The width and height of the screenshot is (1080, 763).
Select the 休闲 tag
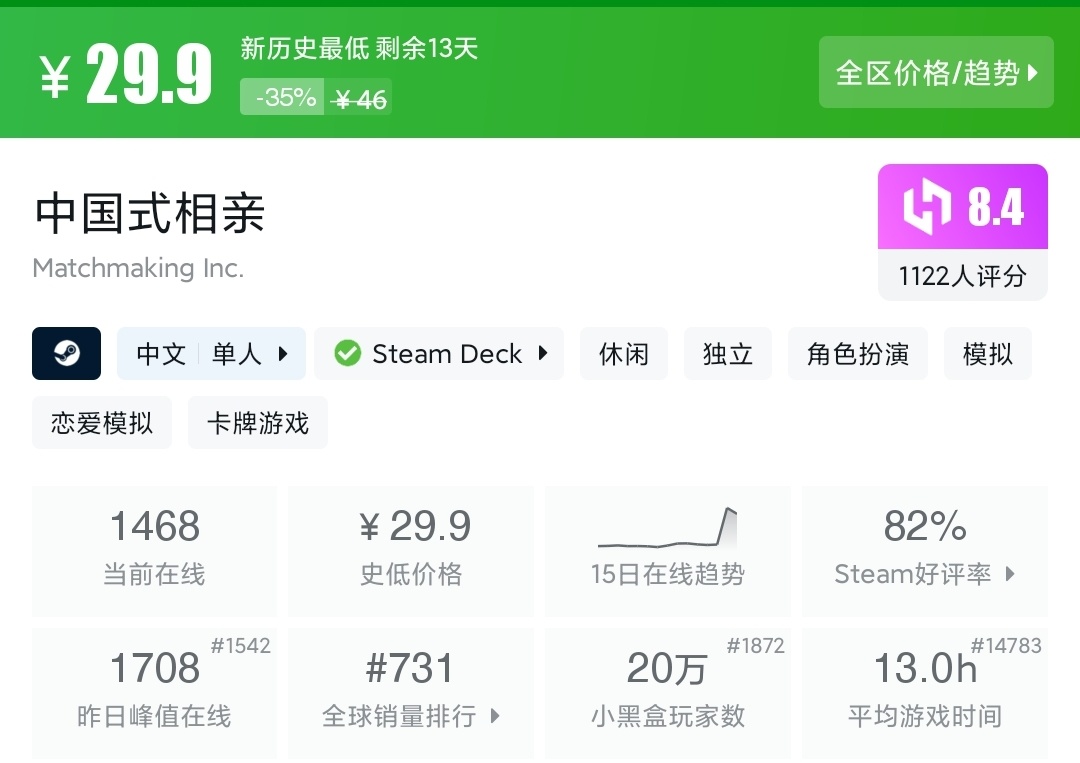pyautogui.click(x=624, y=354)
